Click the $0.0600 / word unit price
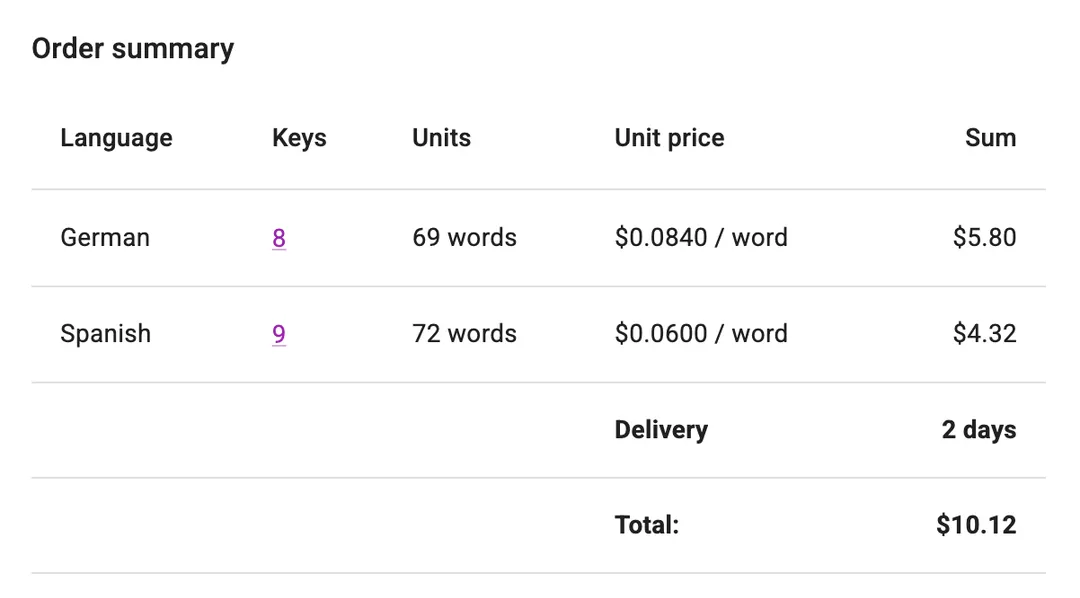This screenshot has width=1080, height=598. 701,334
